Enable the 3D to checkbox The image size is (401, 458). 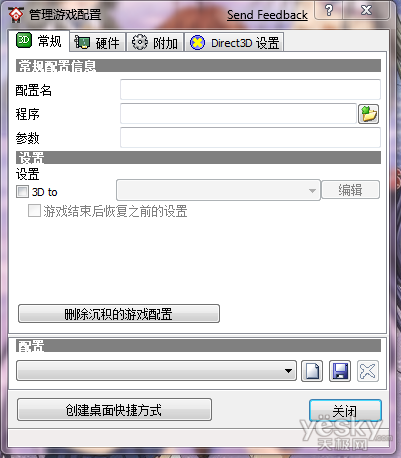pos(22,192)
